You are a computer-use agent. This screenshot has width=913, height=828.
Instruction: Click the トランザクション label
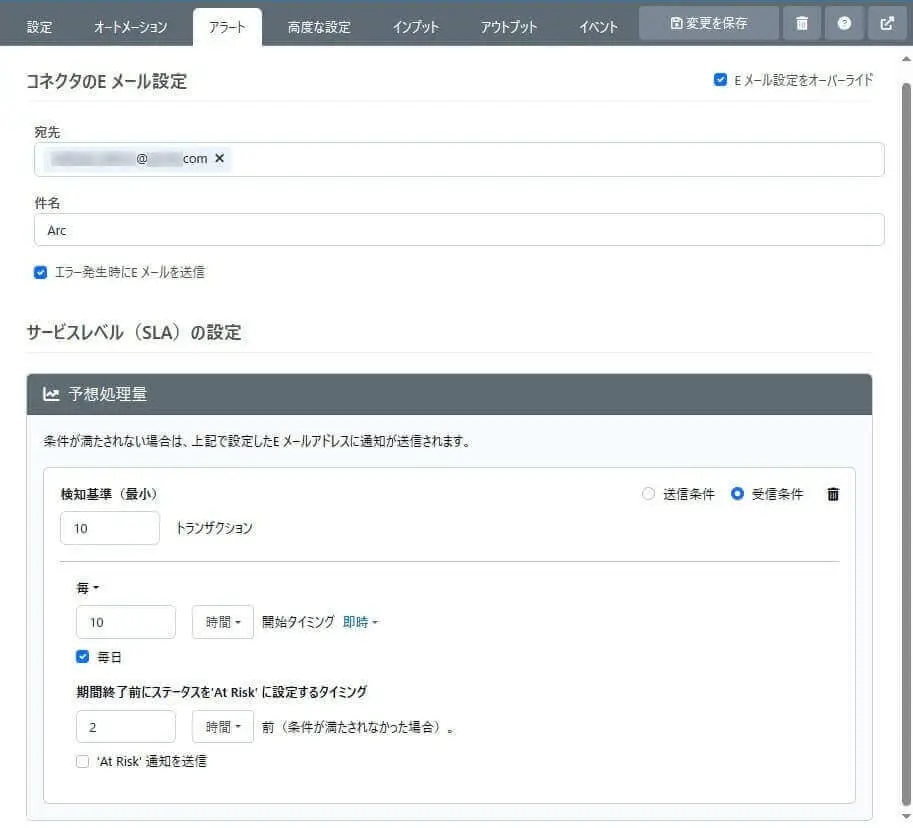point(214,528)
